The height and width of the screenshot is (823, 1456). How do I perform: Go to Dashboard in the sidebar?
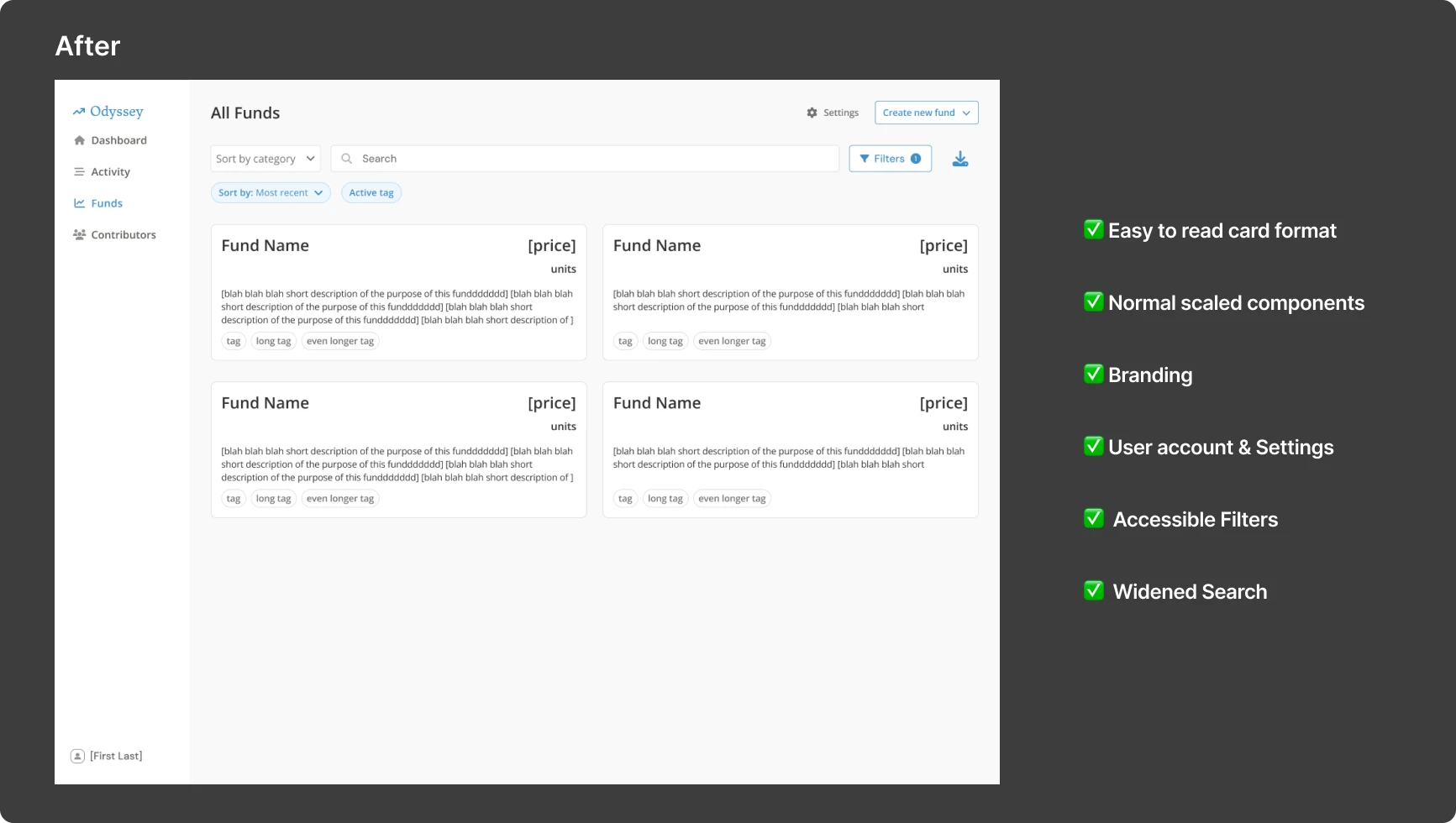pos(118,140)
